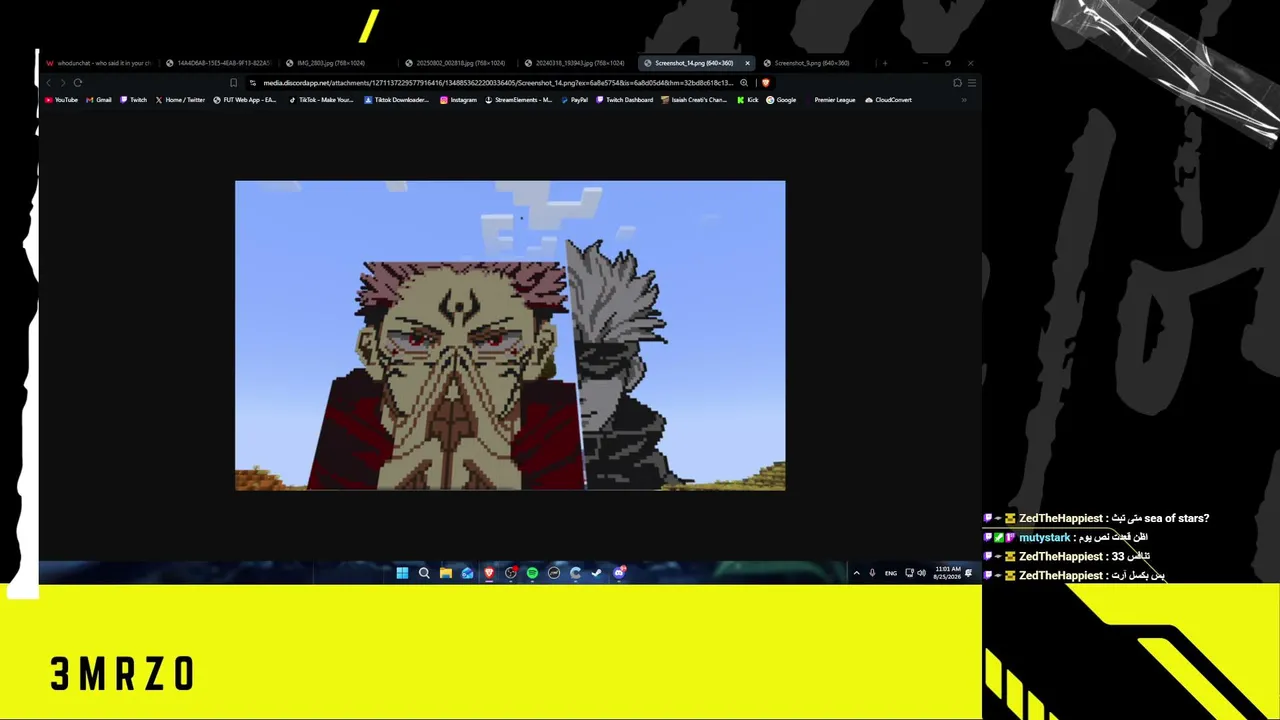
Task: Open the clock and calendar flyout
Action: click(947, 573)
